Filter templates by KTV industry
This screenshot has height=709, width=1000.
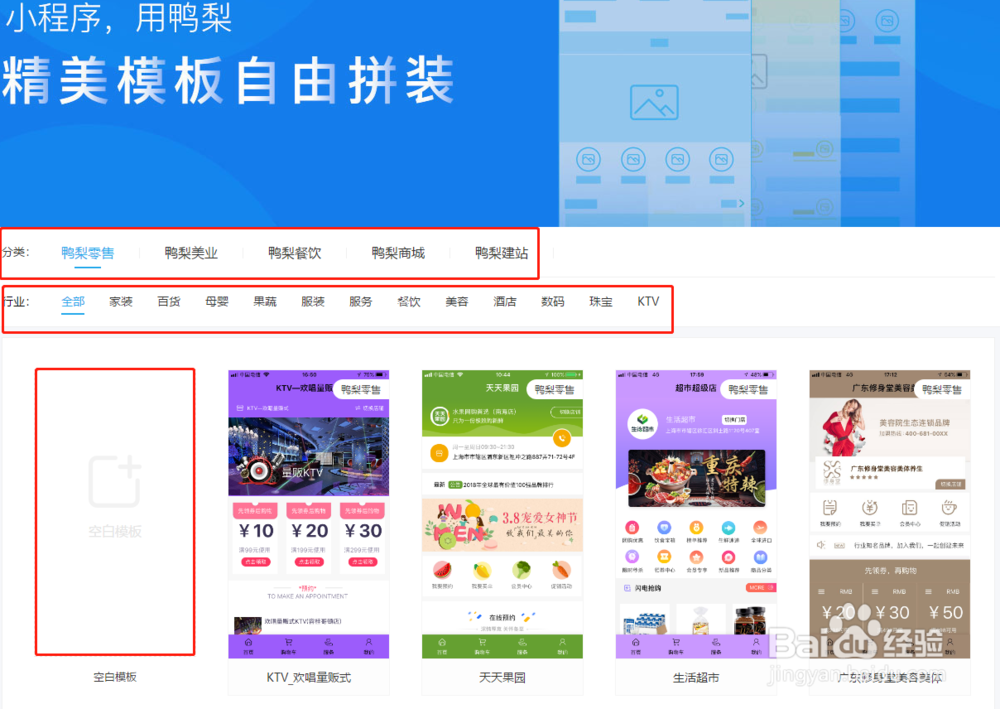pyautogui.click(x=648, y=301)
